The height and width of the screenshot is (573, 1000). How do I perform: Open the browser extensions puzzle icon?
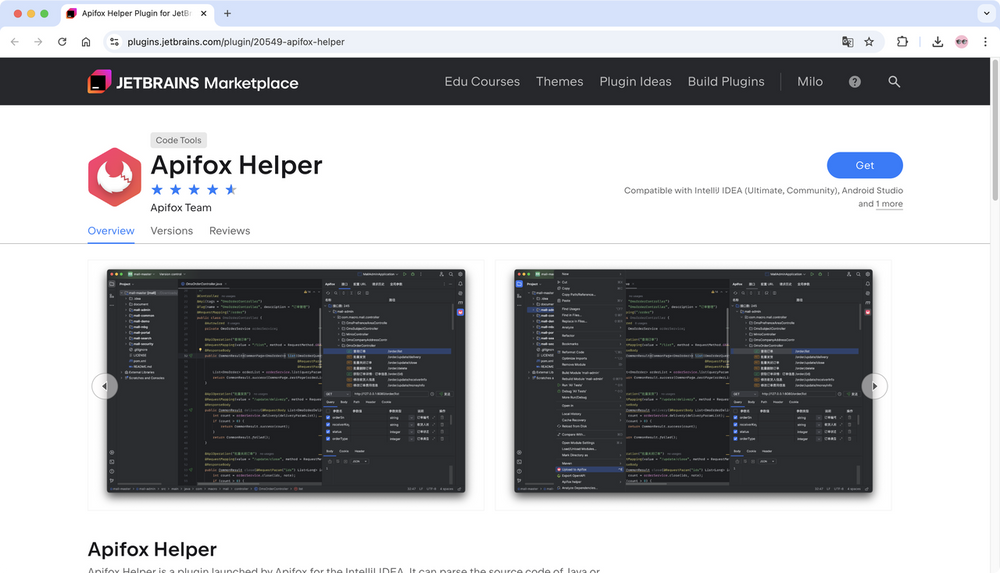[902, 42]
